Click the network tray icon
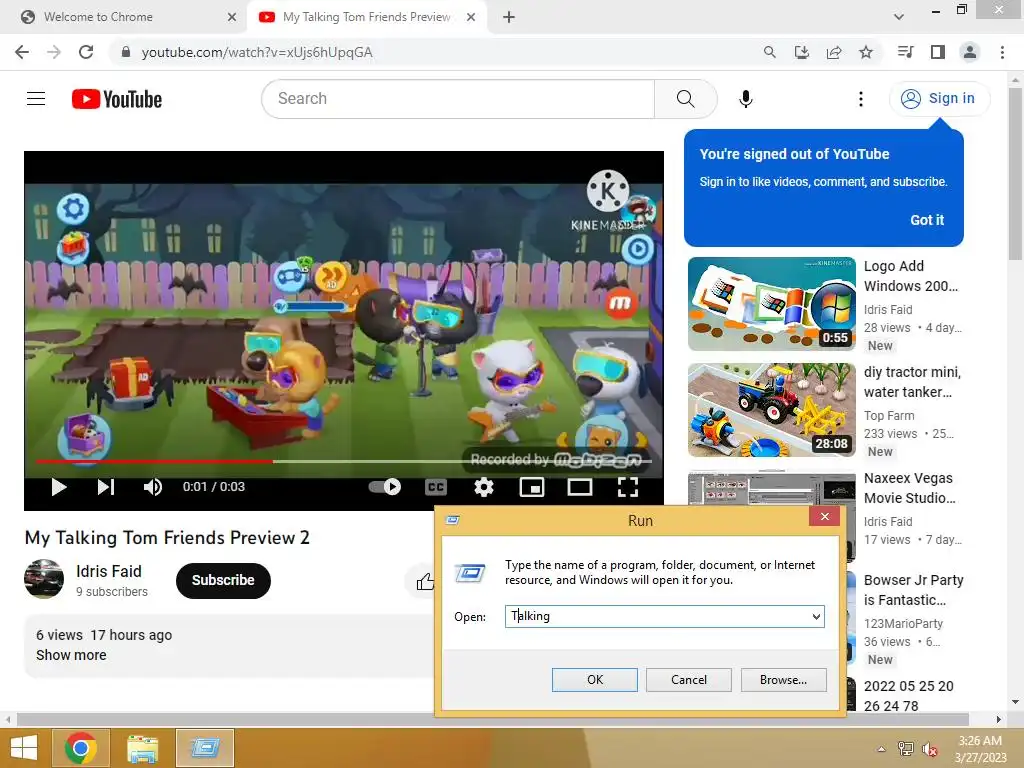Viewport: 1024px width, 768px height. (x=906, y=749)
